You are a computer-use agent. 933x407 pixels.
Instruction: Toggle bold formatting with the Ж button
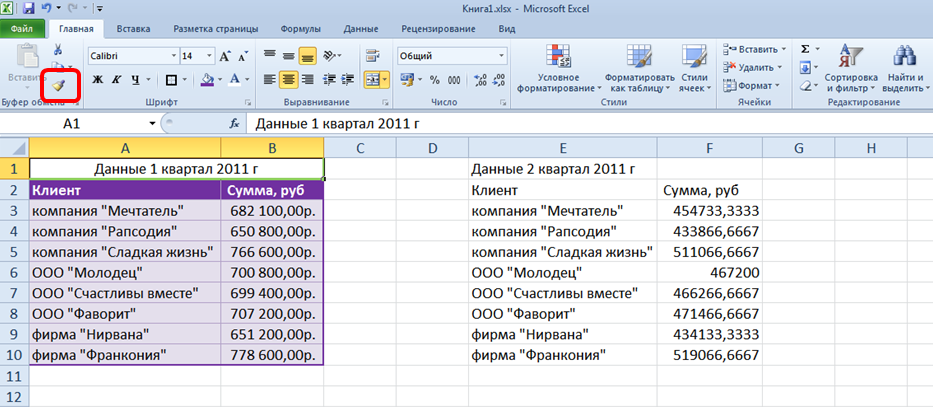pos(97,80)
